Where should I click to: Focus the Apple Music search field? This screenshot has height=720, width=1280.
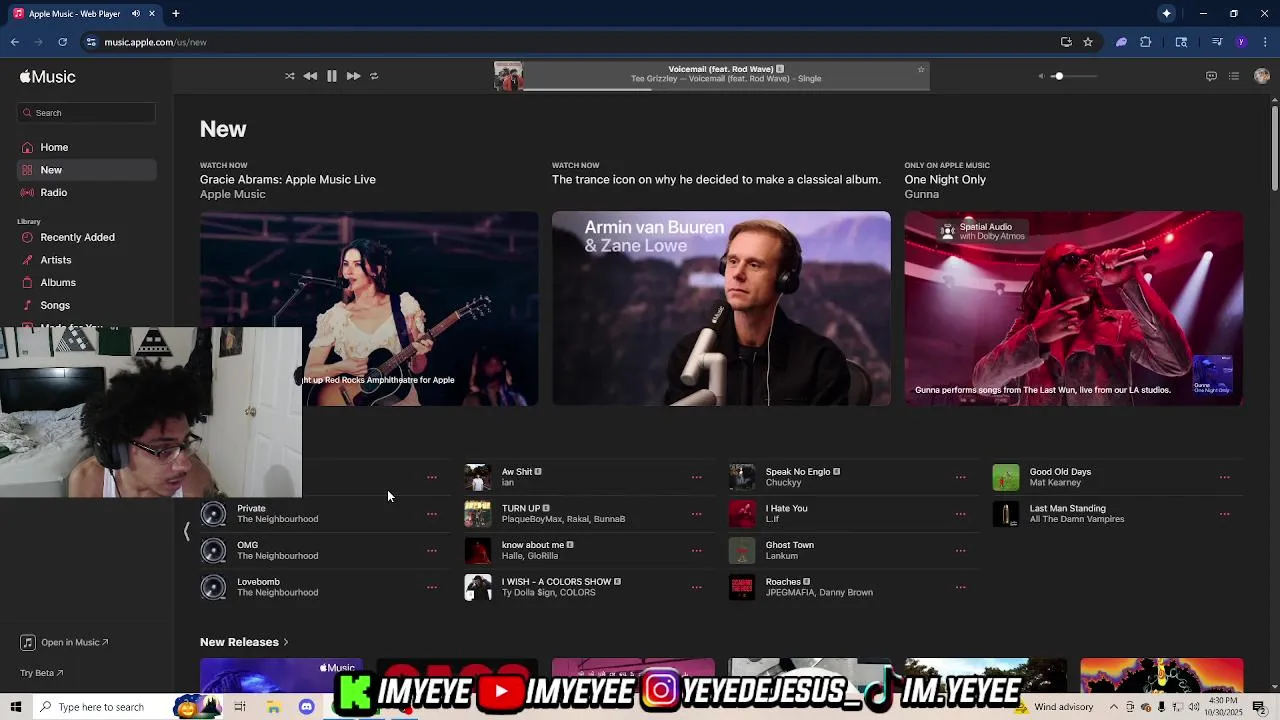click(x=87, y=113)
